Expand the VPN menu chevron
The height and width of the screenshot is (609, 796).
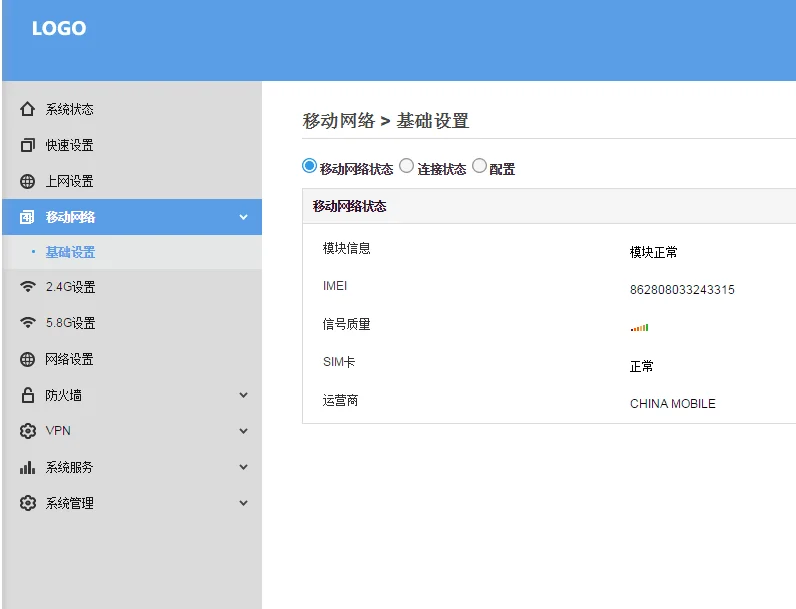pos(244,431)
